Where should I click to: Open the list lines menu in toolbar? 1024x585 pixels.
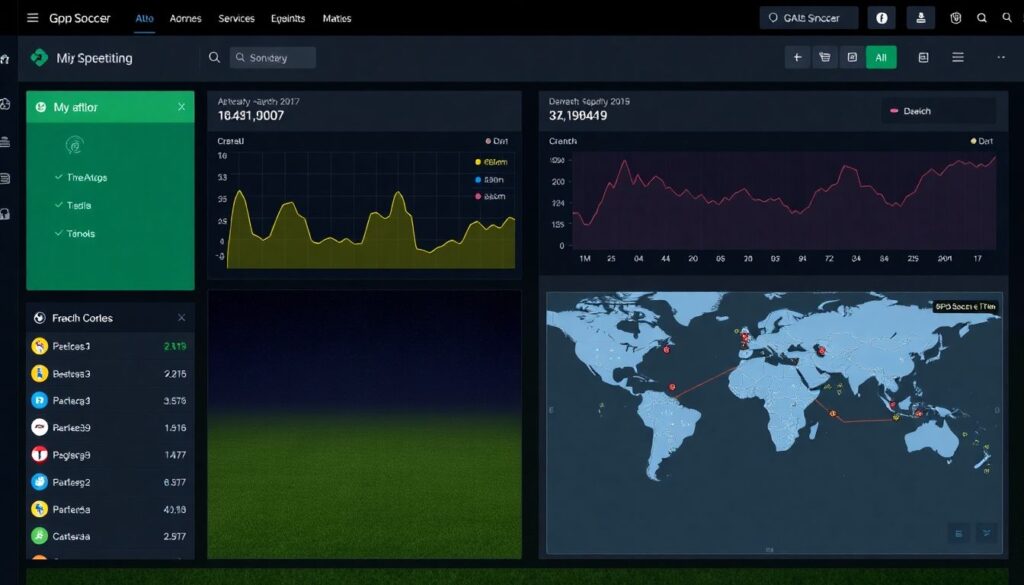[958, 58]
